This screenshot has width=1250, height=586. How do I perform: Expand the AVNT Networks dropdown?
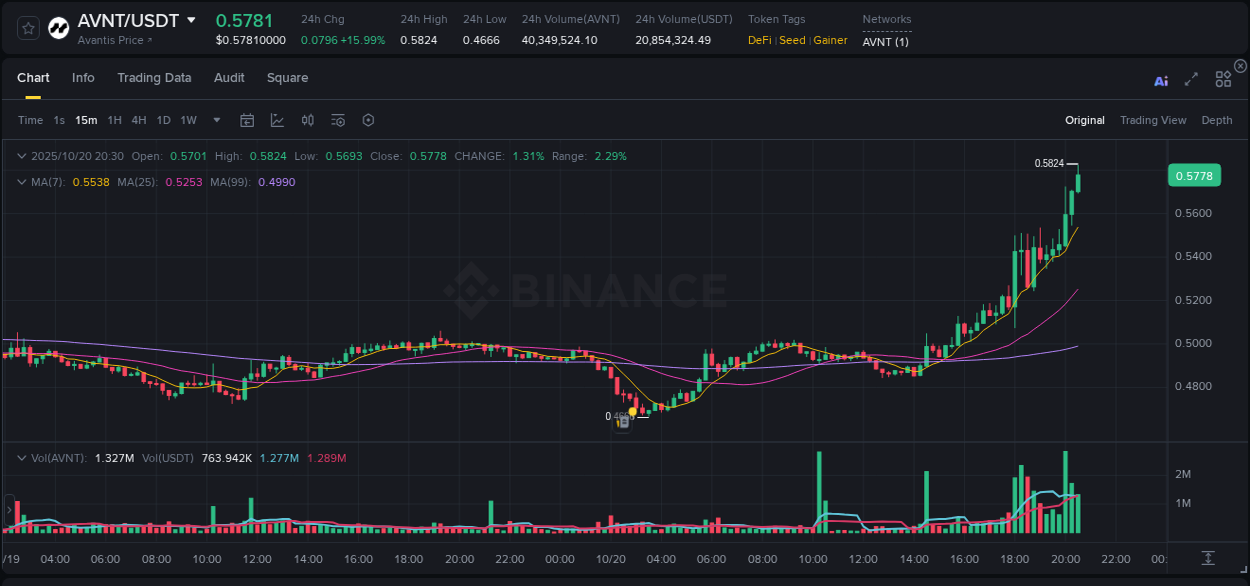(x=885, y=41)
